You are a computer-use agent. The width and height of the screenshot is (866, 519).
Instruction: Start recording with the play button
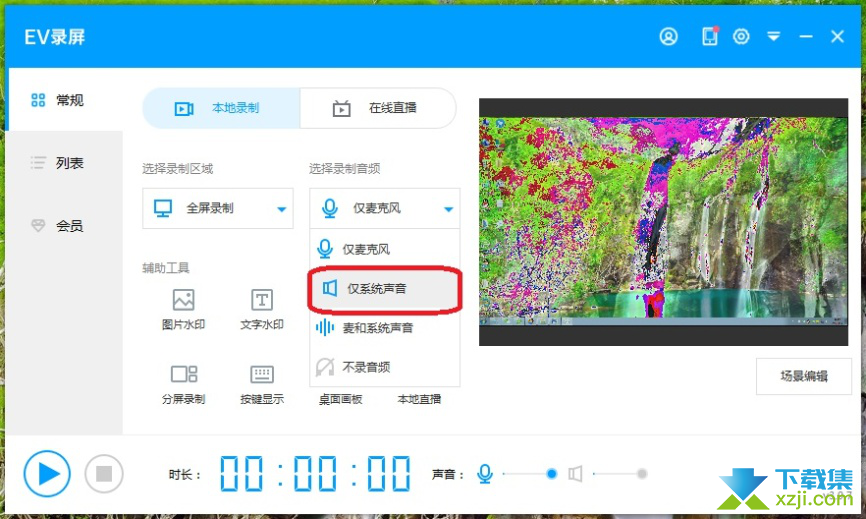point(47,474)
